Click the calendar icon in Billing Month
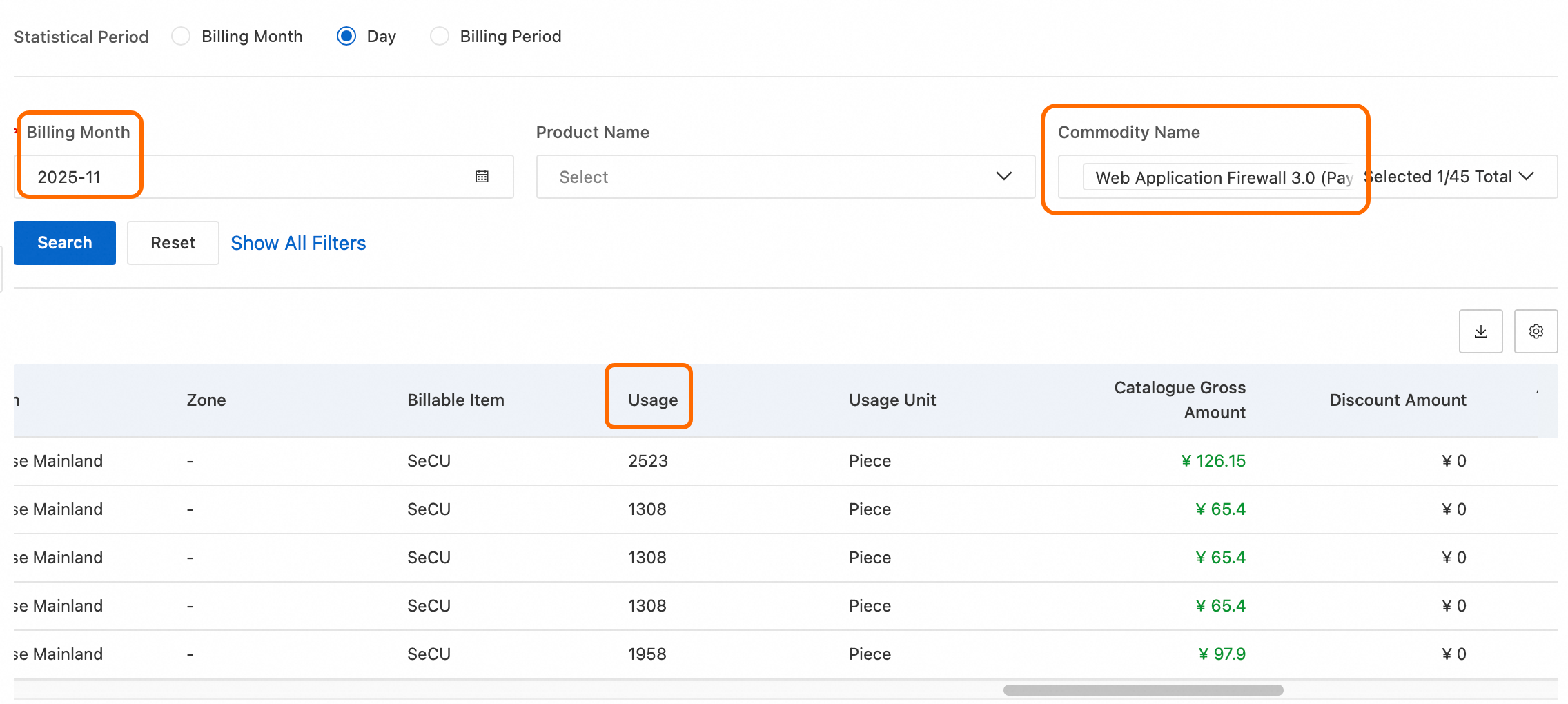The height and width of the screenshot is (704, 1568). [482, 177]
